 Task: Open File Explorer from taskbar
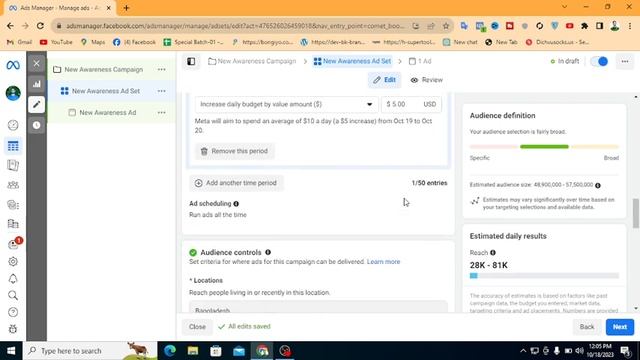coord(193,351)
